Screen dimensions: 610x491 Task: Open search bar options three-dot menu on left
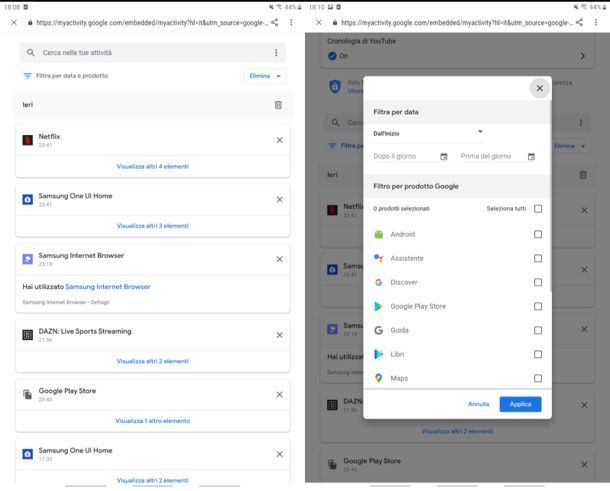pos(276,53)
